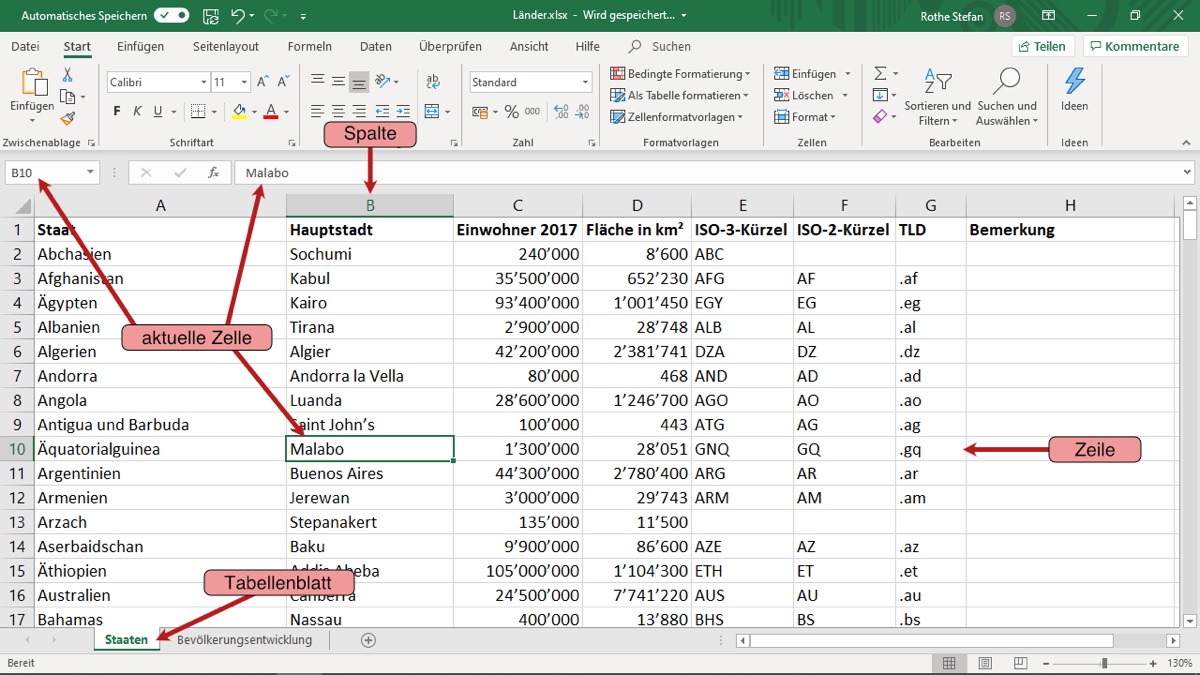The height and width of the screenshot is (675, 1200).
Task: Click the zoom slider in status bar
Action: click(1104, 664)
